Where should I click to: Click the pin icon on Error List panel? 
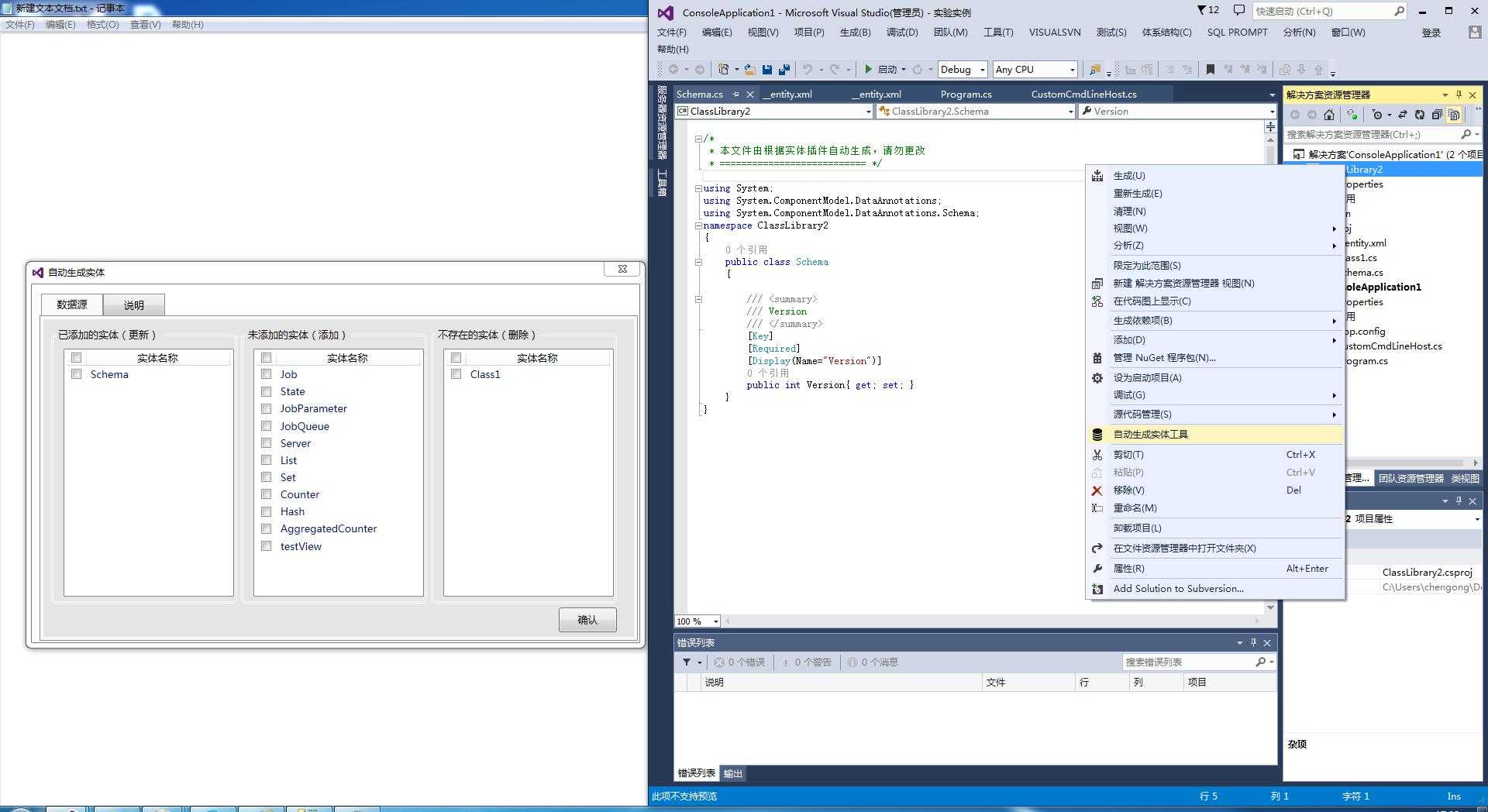click(x=1253, y=642)
